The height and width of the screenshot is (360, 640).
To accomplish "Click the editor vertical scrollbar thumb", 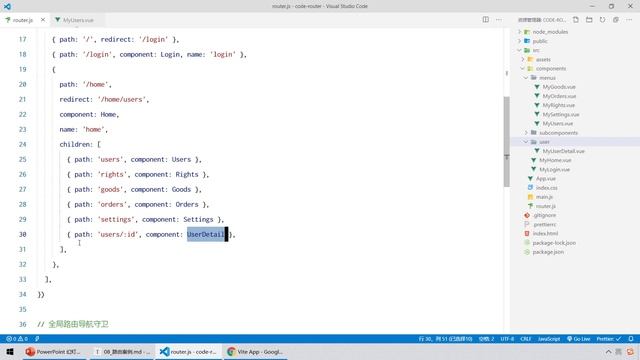I will pos(507,142).
